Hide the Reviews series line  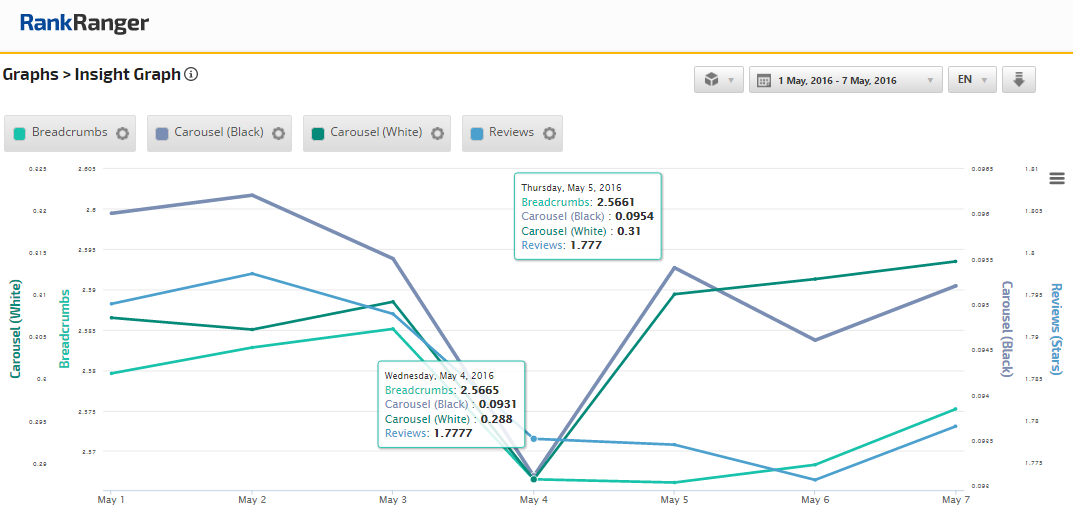coord(510,133)
